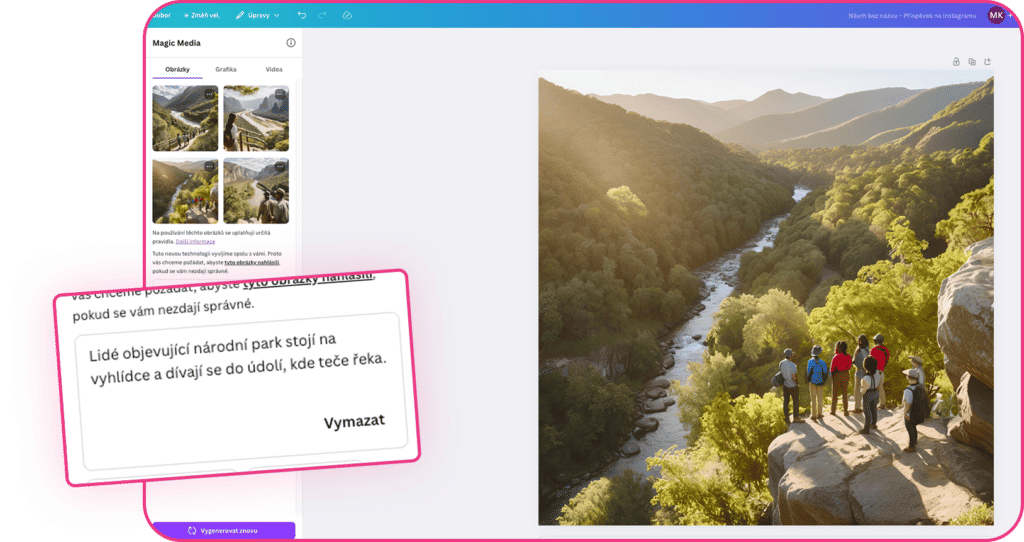1024x542 pixels.
Task: Select the thumbnail of the woman at the railing
Action: pyautogui.click(x=256, y=118)
